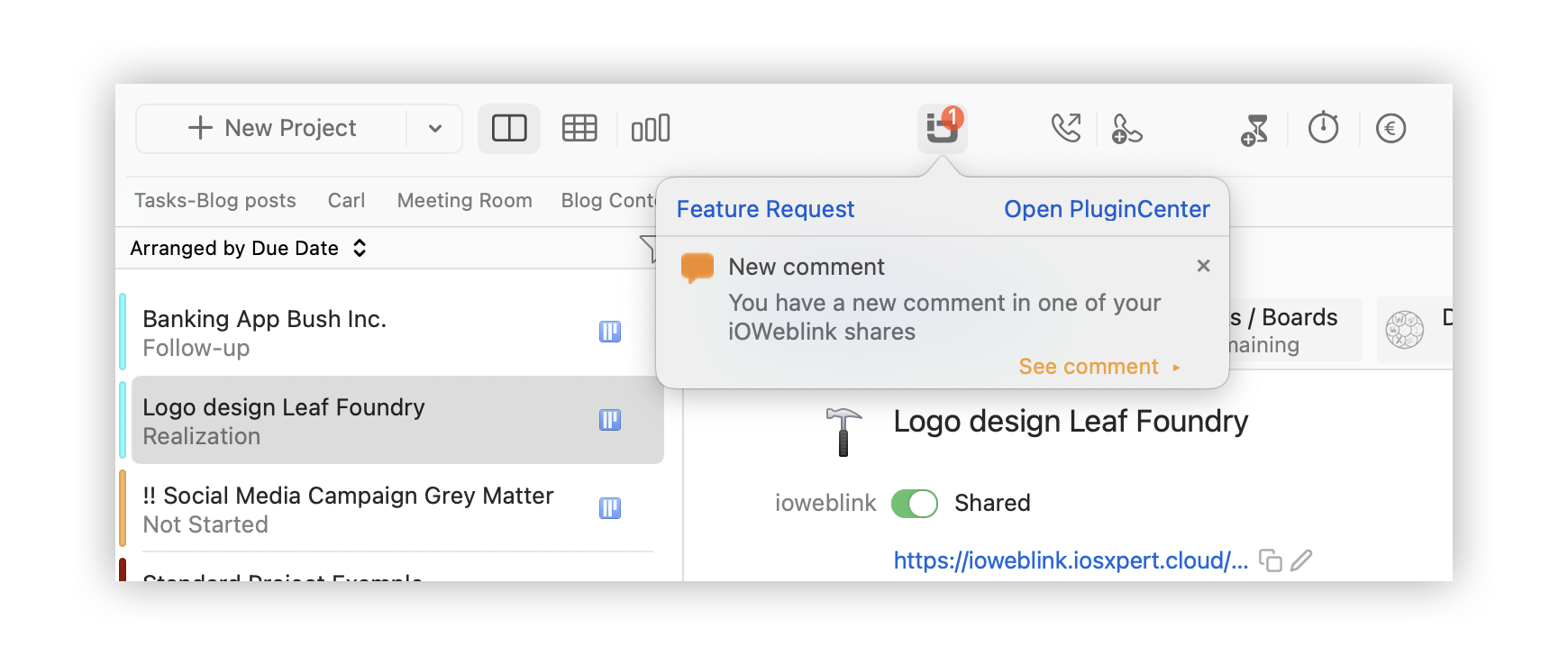
Task: Click the stopwatch timer icon
Action: coord(1324,127)
